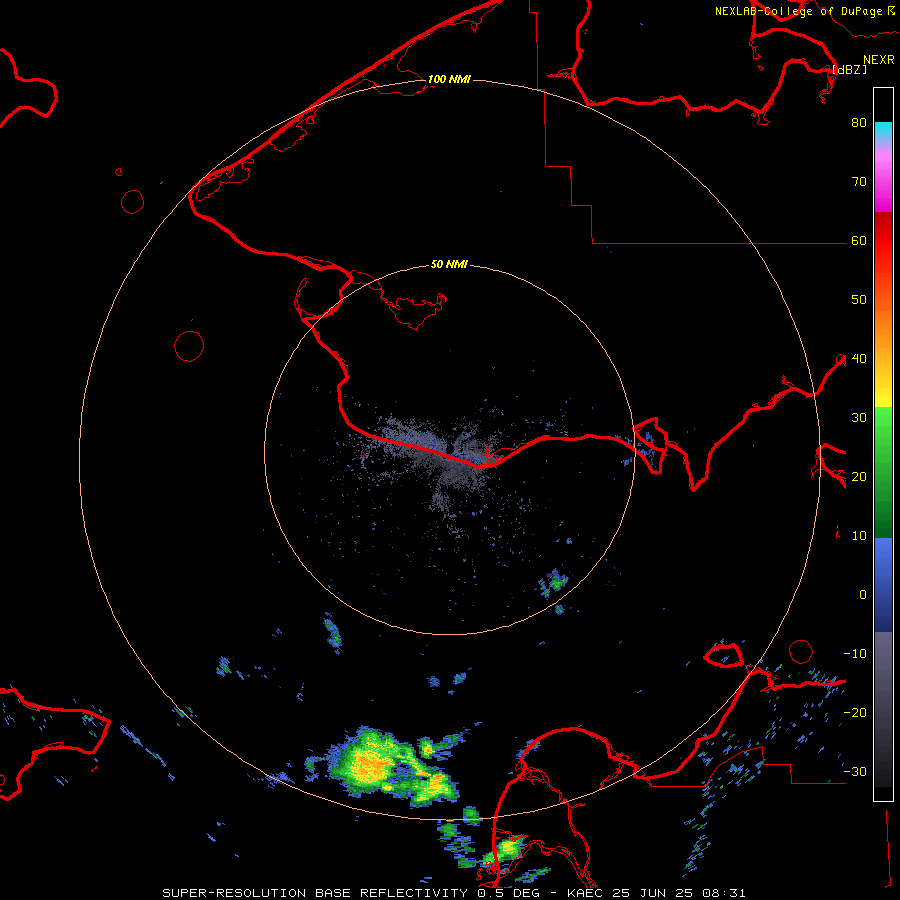The image size is (900, 900).
Task: Click the cyan top band of the color bar
Action: (883, 129)
